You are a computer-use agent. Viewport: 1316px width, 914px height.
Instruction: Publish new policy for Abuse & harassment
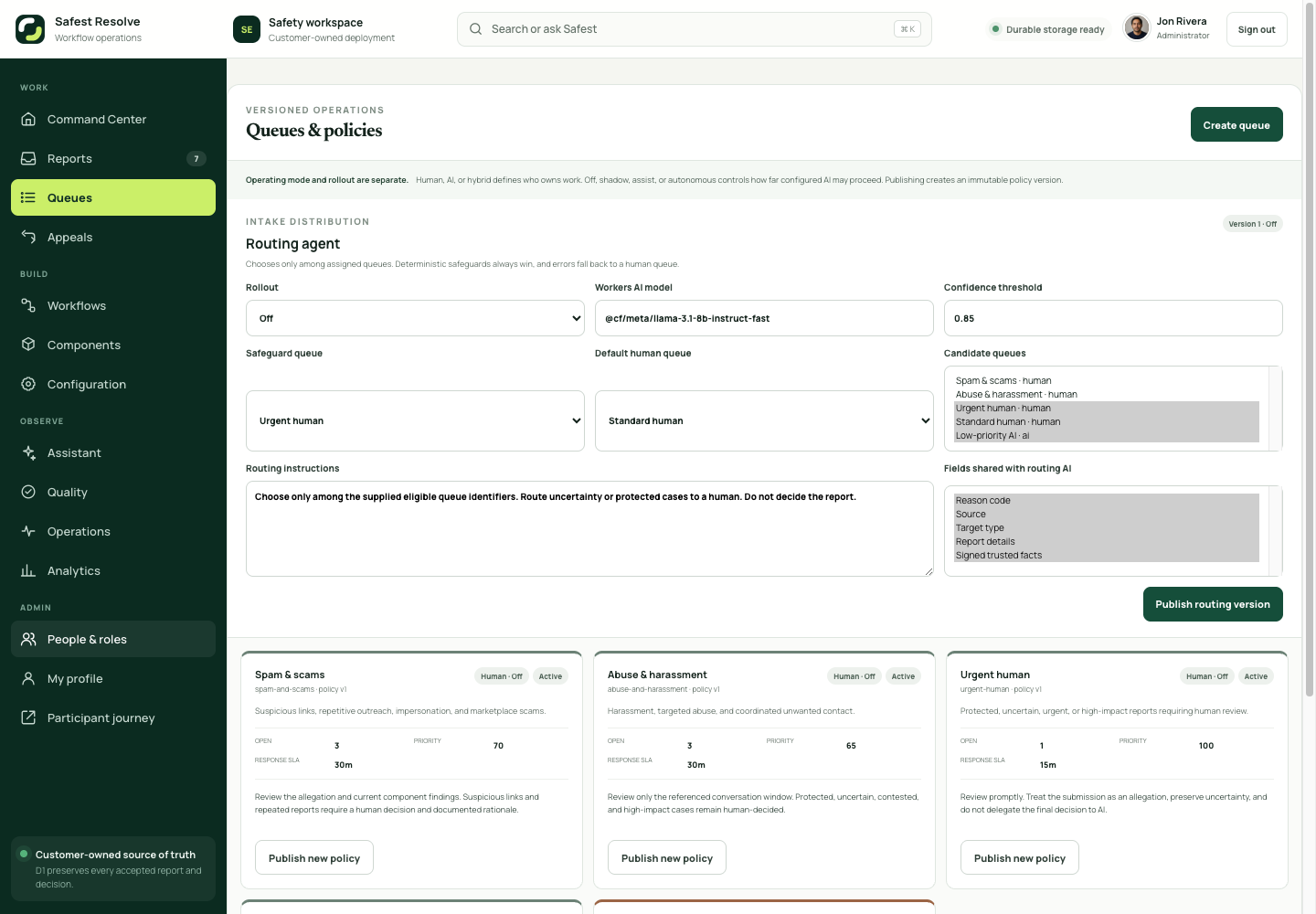tap(667, 857)
